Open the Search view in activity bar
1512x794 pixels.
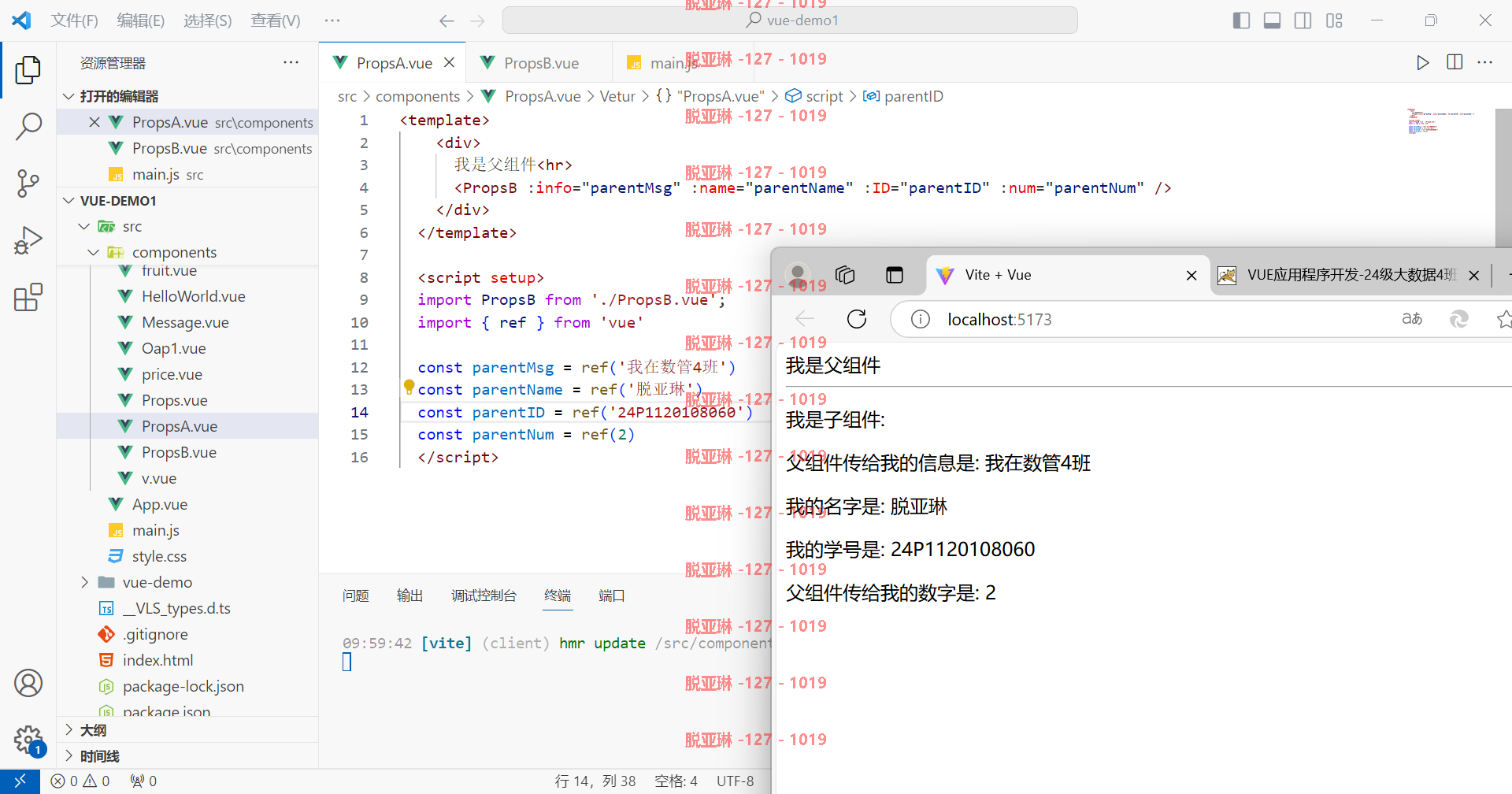[28, 126]
